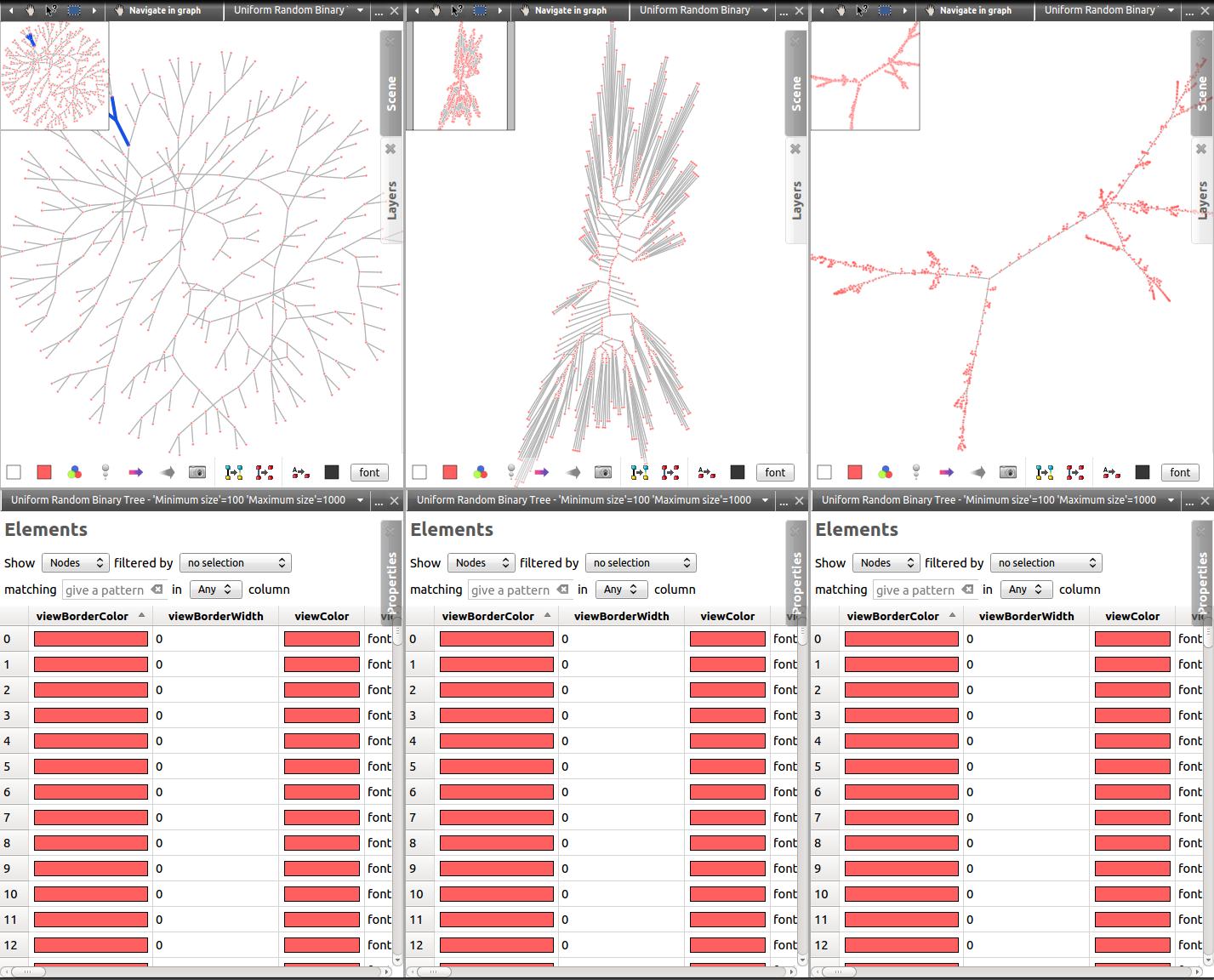Image resolution: width=1214 pixels, height=980 pixels.
Task: Open the 'no selection' filter dropdown in the middle table
Action: pos(641,563)
